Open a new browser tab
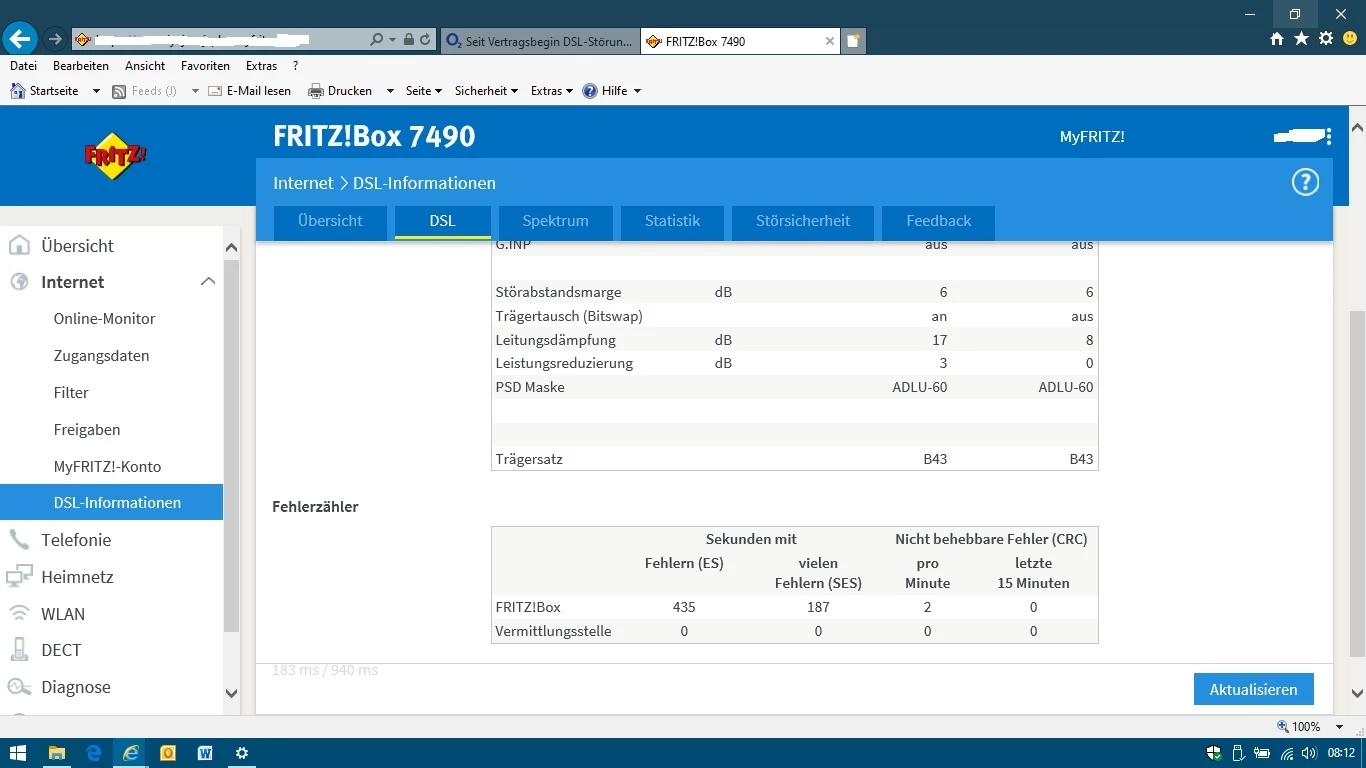Image resolution: width=1366 pixels, height=768 pixels. [x=853, y=41]
